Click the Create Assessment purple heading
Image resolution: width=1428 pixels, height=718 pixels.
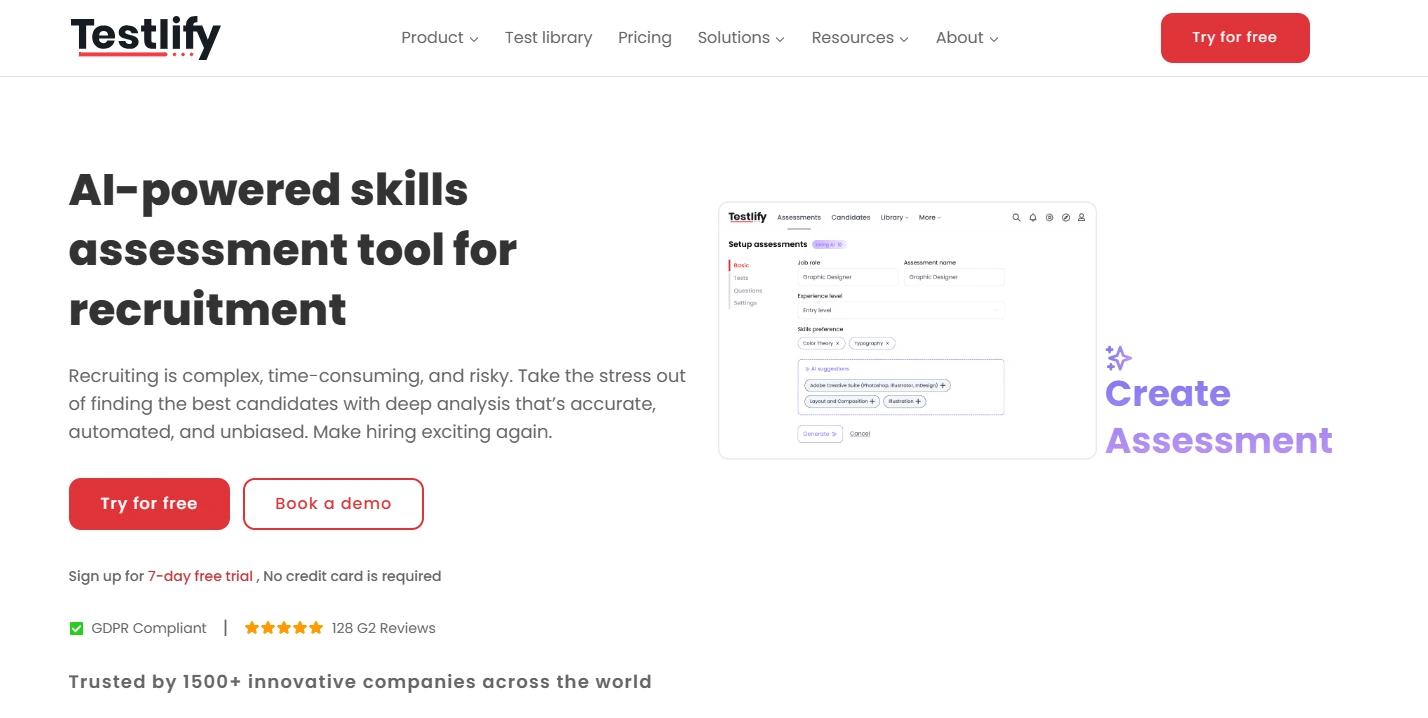pos(1219,417)
